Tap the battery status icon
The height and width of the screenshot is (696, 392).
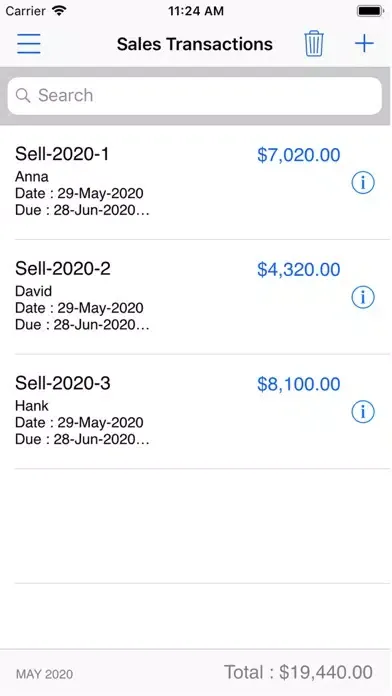[x=370, y=11]
